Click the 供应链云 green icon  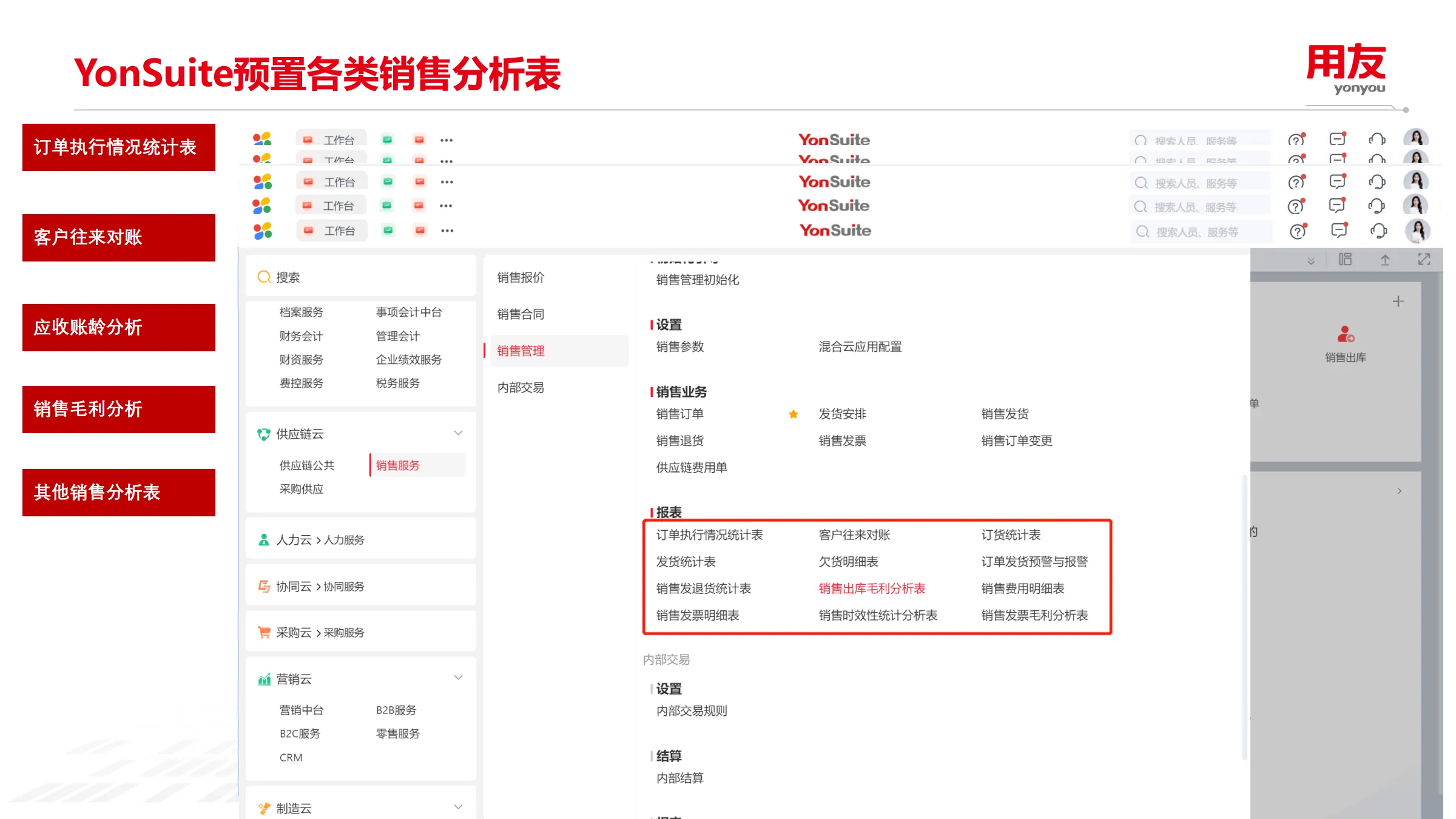coord(264,434)
